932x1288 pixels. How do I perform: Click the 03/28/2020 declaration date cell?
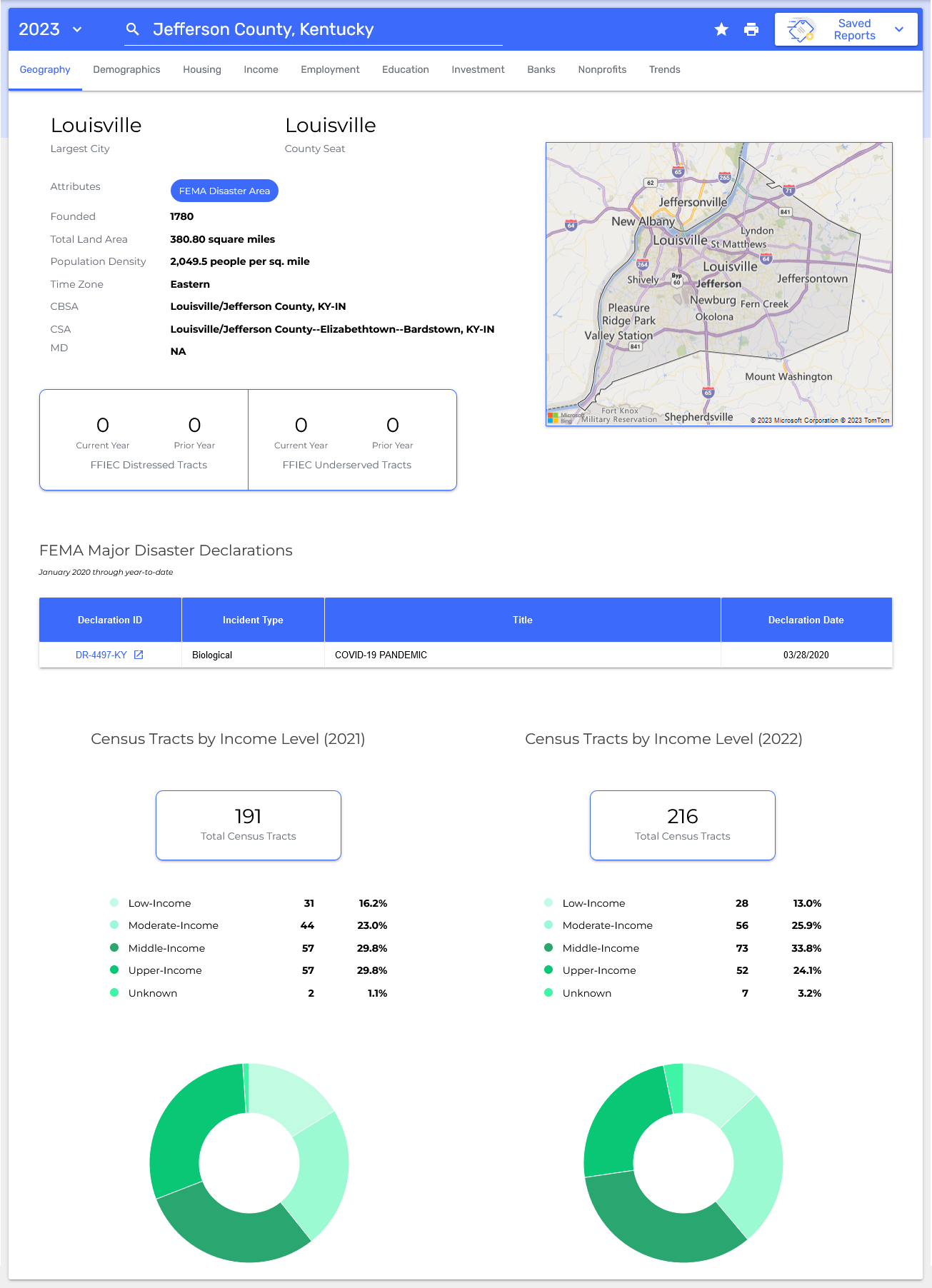(x=806, y=655)
